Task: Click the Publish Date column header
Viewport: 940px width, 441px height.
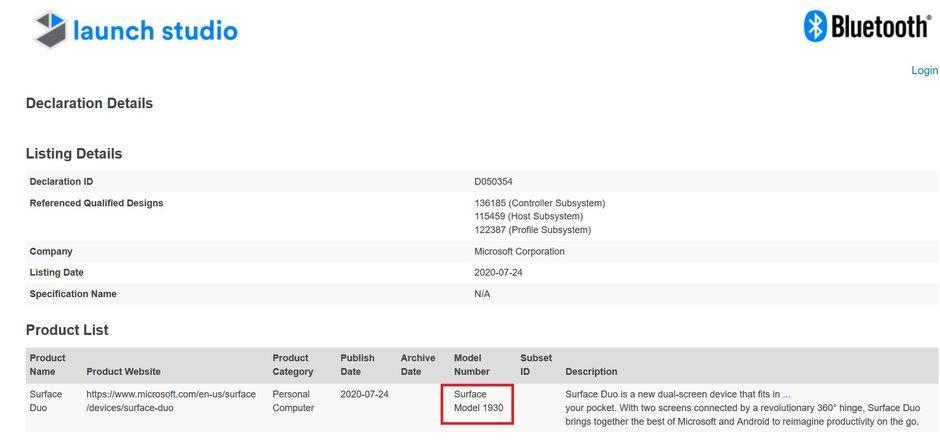Action: click(x=357, y=364)
